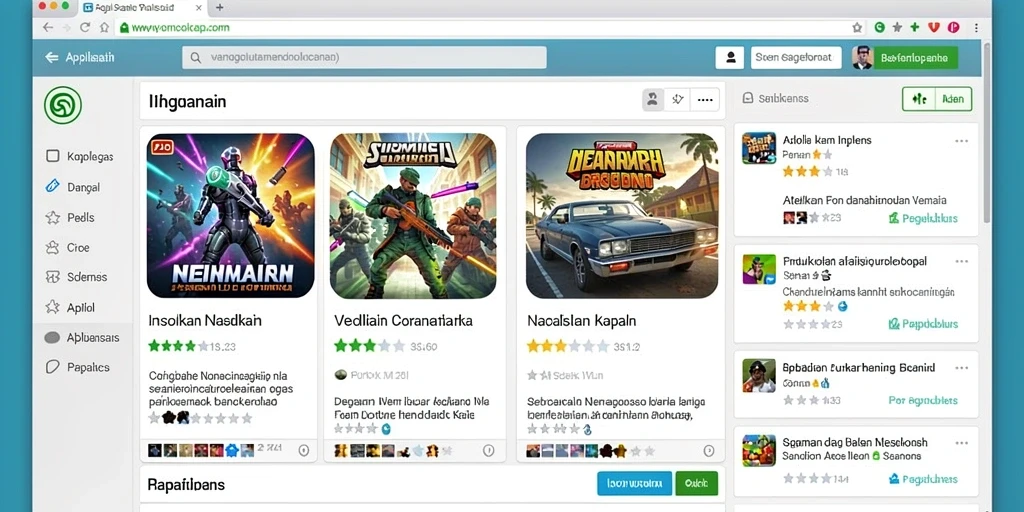Click the green spiral app logo
This screenshot has width=1024, height=512.
click(x=63, y=105)
